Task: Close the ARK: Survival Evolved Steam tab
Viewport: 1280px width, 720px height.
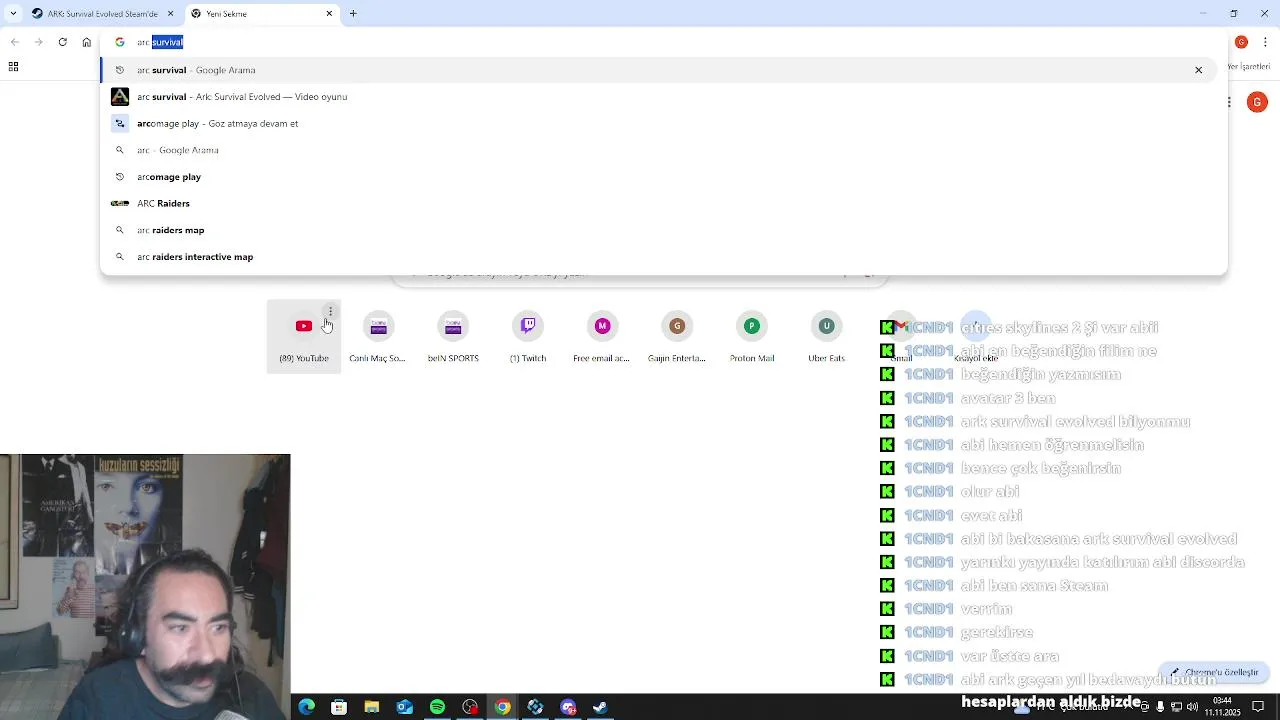Action: [x=171, y=14]
